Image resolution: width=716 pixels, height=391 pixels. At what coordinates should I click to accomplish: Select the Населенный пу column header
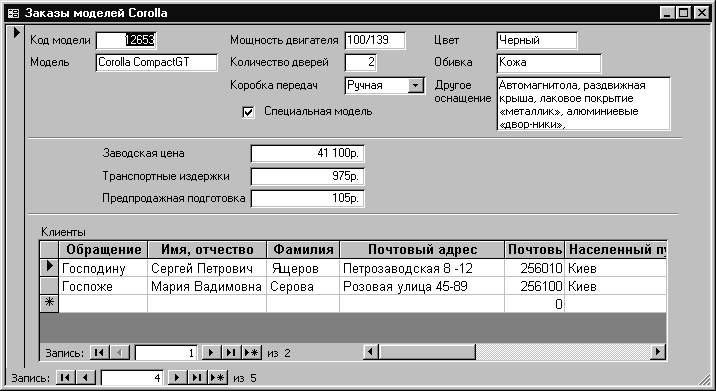point(616,249)
